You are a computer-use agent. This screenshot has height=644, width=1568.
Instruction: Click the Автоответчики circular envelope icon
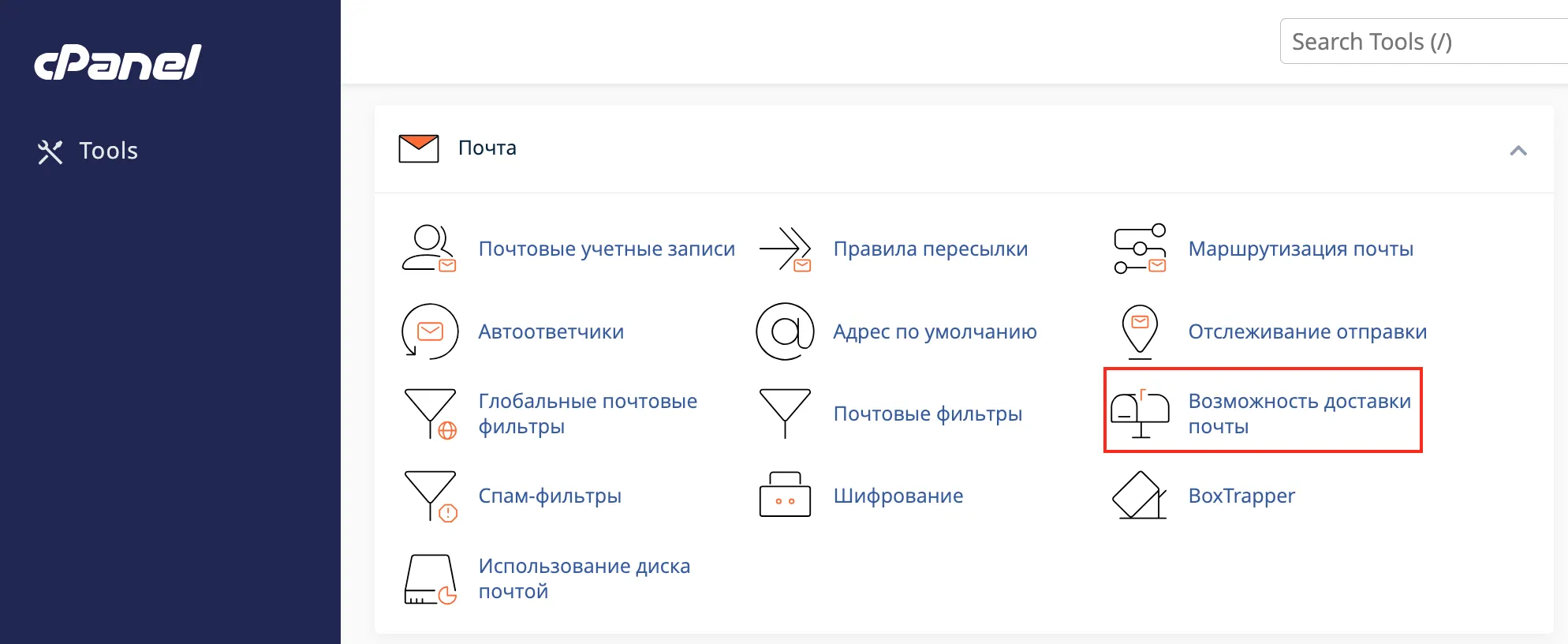coord(430,331)
